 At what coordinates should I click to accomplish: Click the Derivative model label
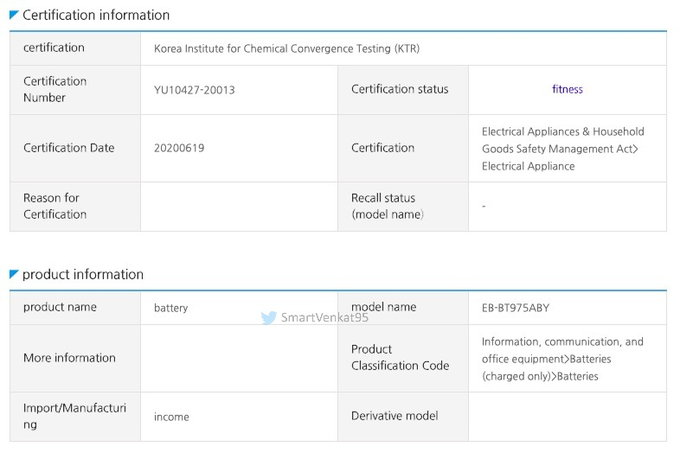(x=395, y=416)
